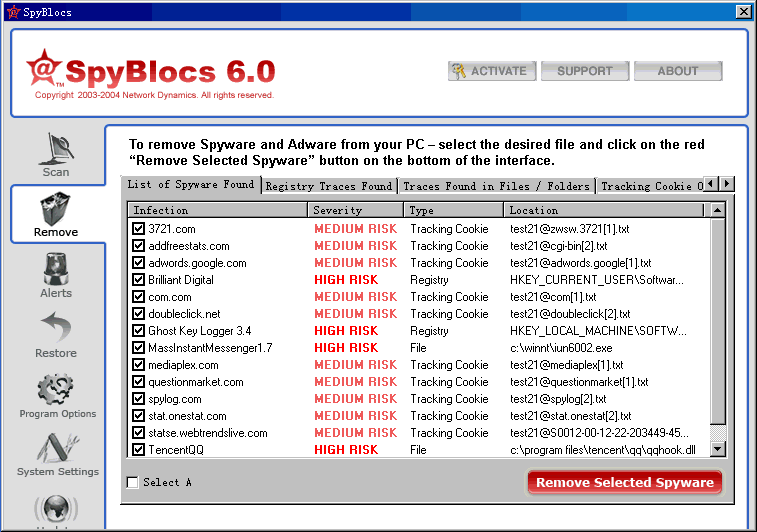Open the Scan section icon
The width and height of the screenshot is (757, 532).
(x=56, y=150)
